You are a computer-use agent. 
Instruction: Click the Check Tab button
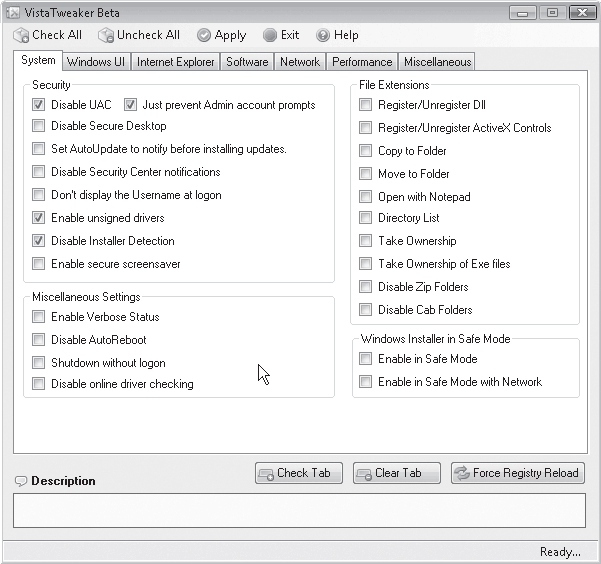[299, 473]
